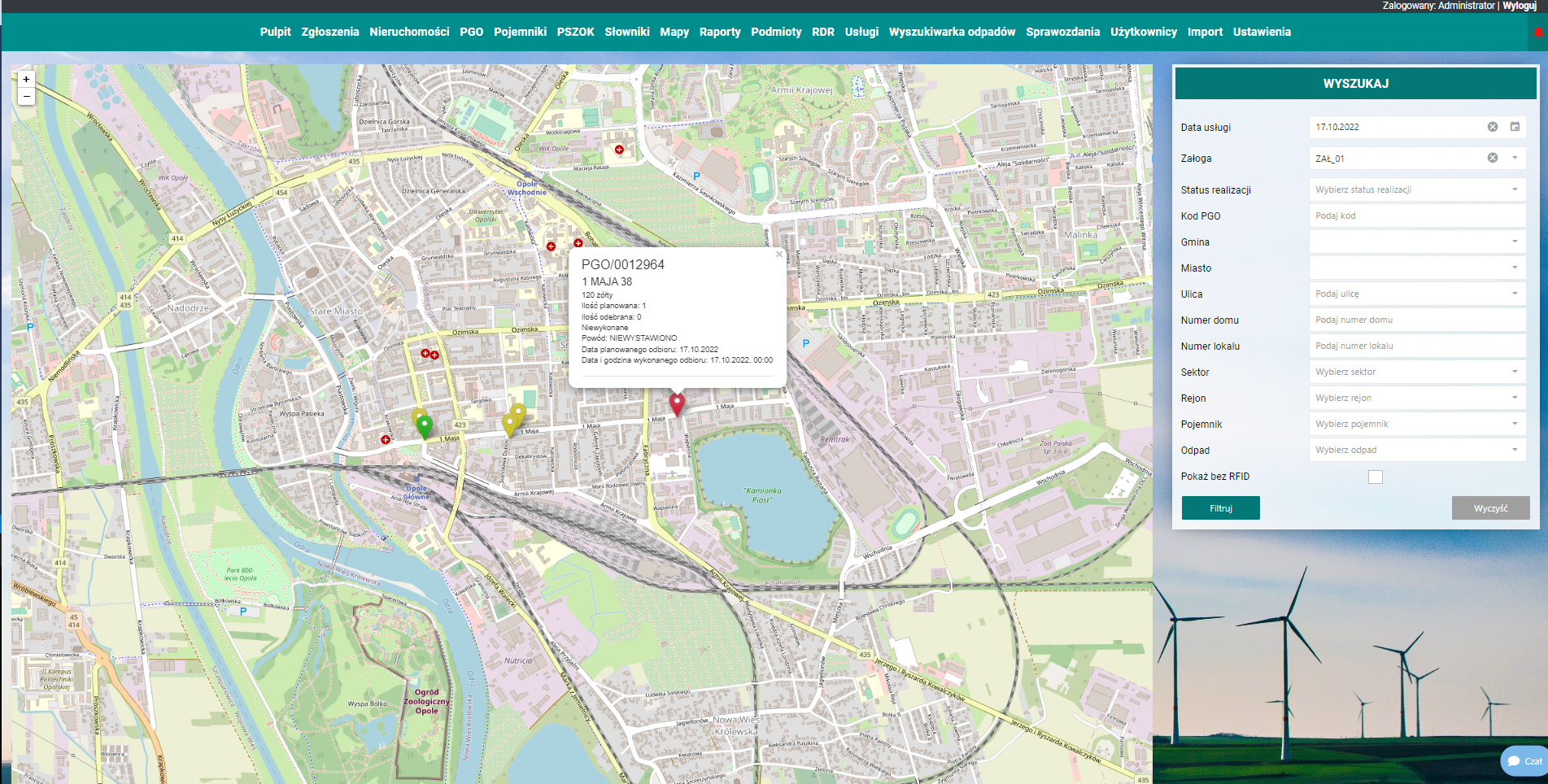Open the Mapy menu
Viewport: 1548px width, 784px height.
[674, 32]
